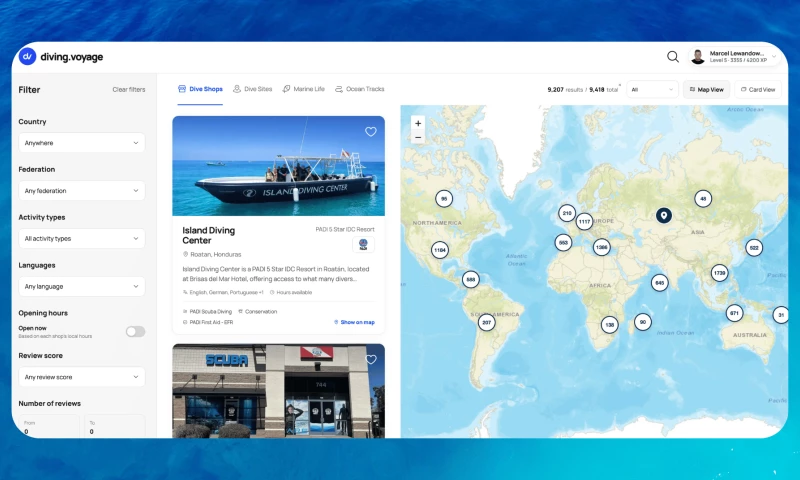Clear all filters
The height and width of the screenshot is (480, 800).
pyautogui.click(x=129, y=89)
